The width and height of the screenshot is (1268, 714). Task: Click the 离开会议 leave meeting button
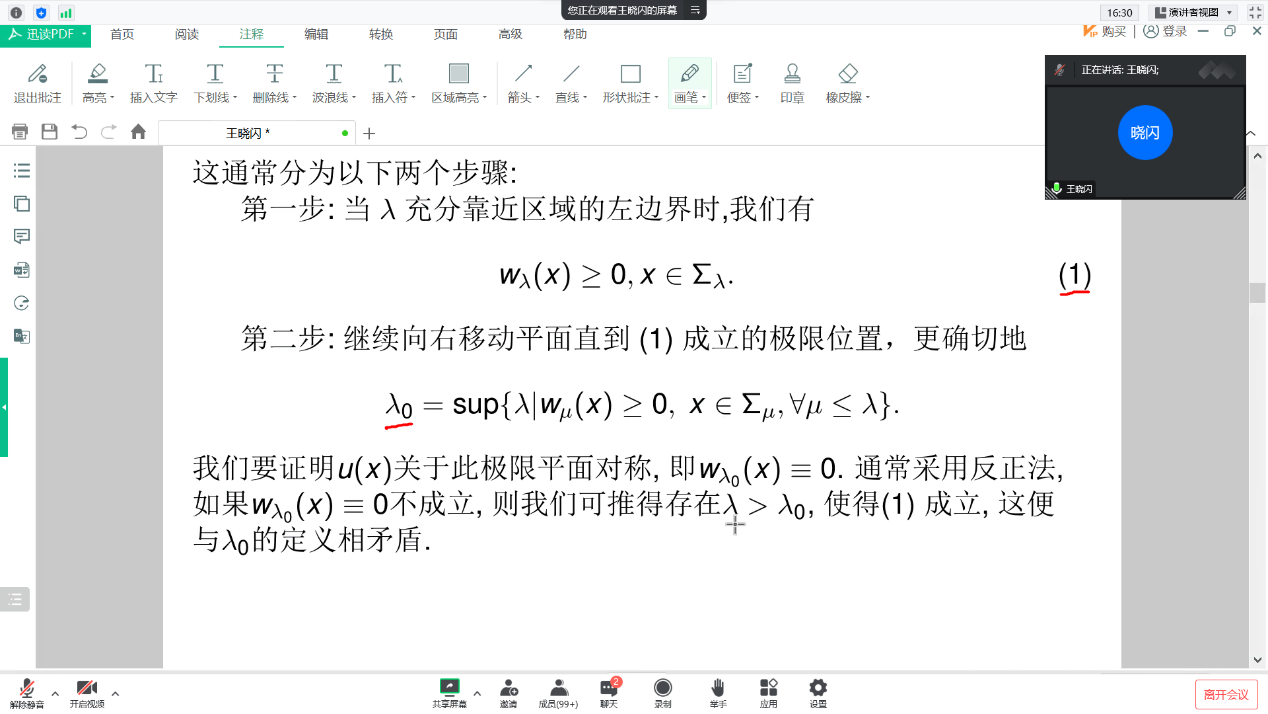(x=1226, y=694)
